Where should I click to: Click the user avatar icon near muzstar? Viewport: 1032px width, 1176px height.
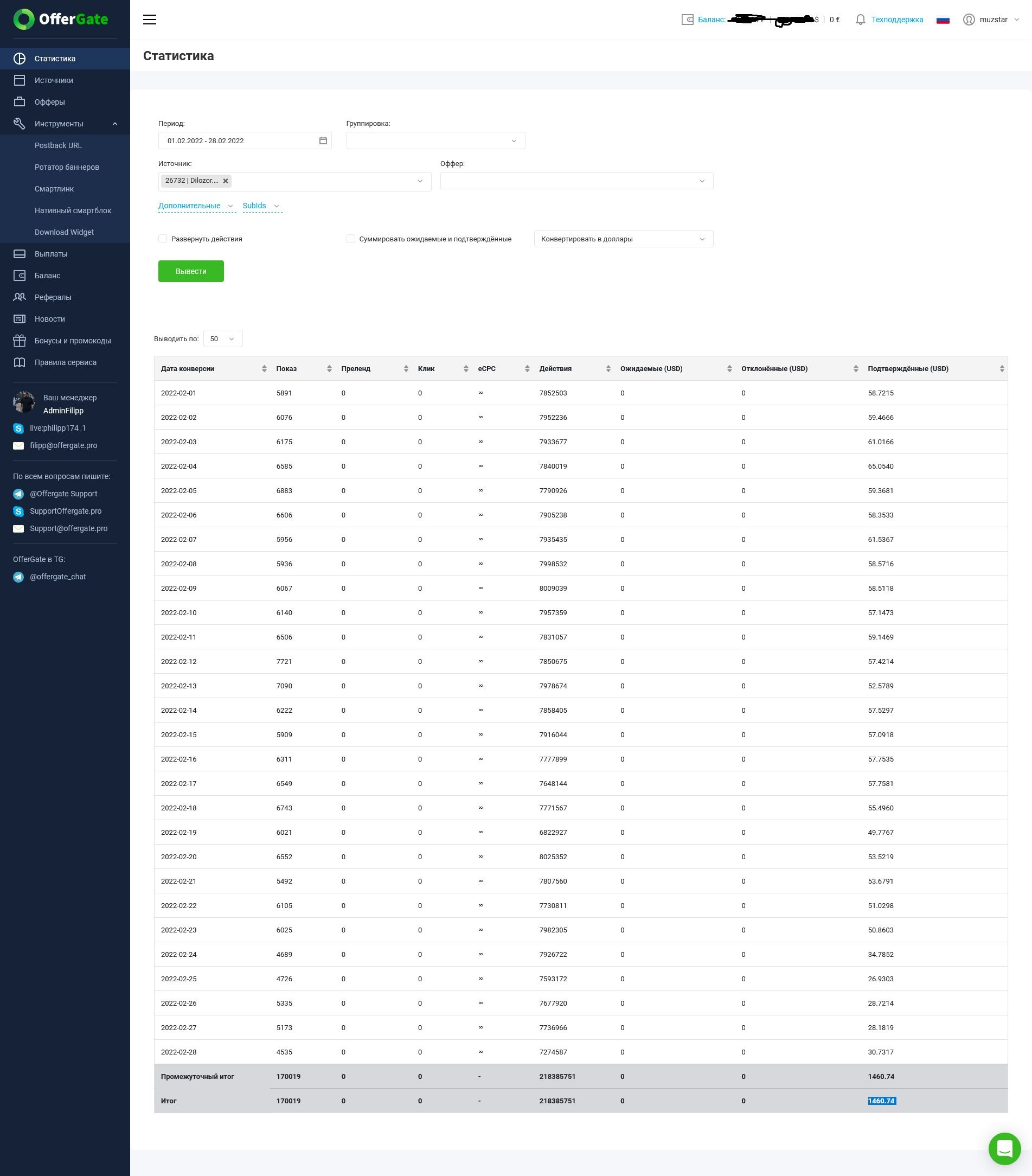click(x=969, y=20)
